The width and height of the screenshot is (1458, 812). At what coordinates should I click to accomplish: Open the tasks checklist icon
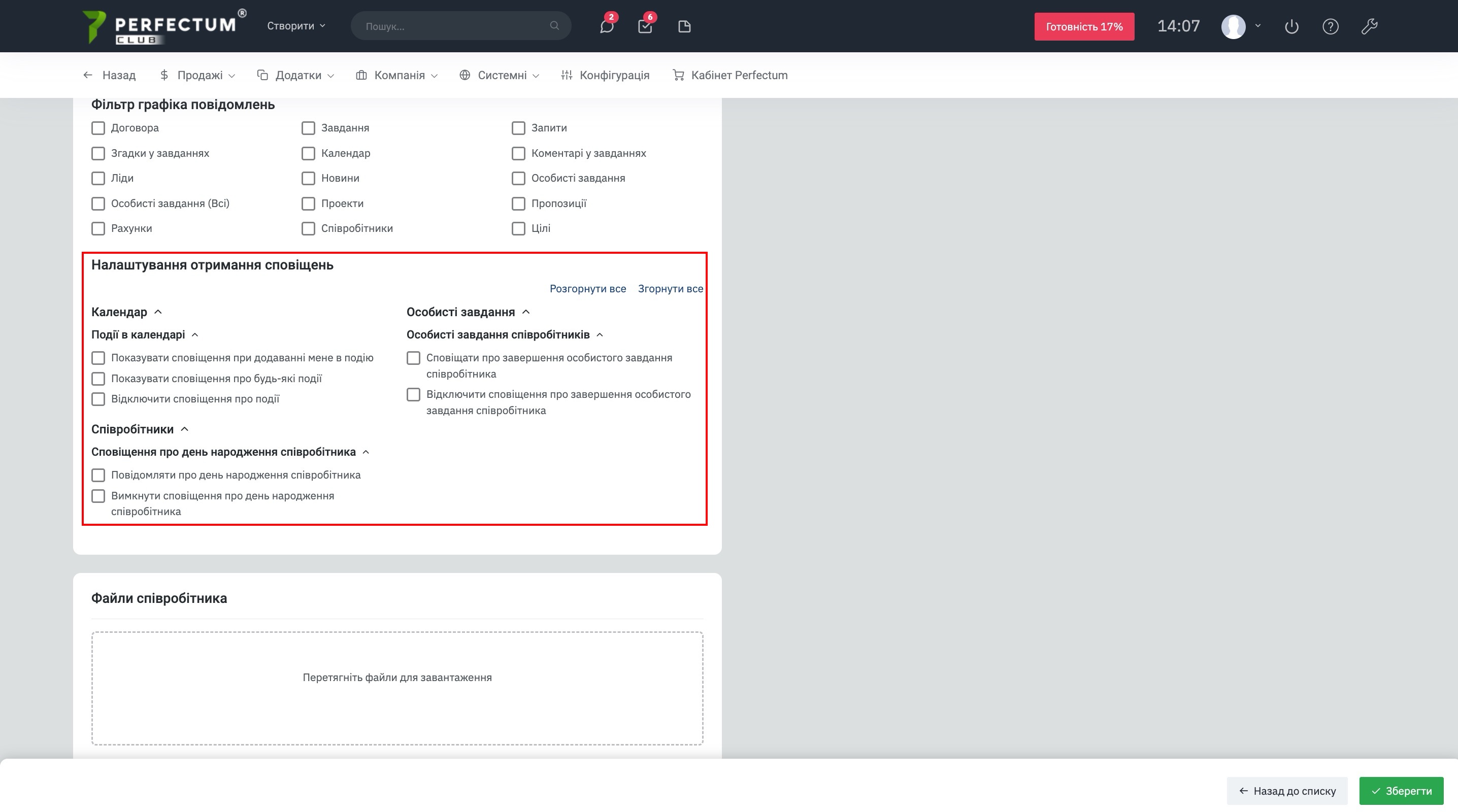click(645, 26)
